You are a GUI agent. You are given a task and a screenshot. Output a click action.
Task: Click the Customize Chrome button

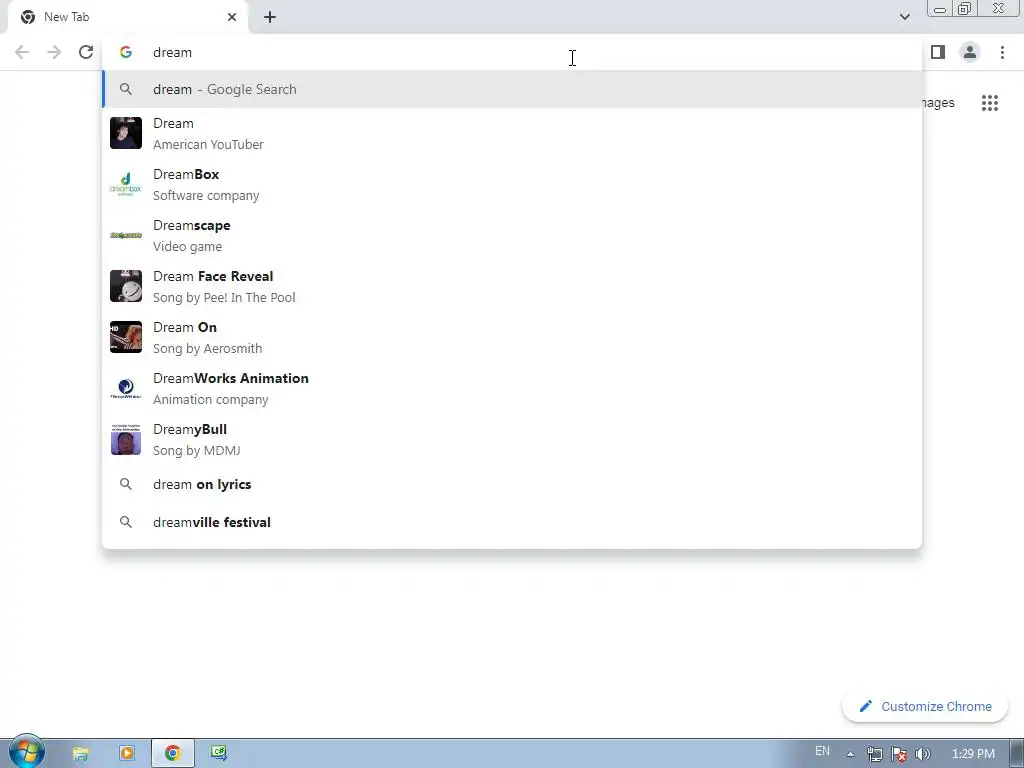[925, 707]
